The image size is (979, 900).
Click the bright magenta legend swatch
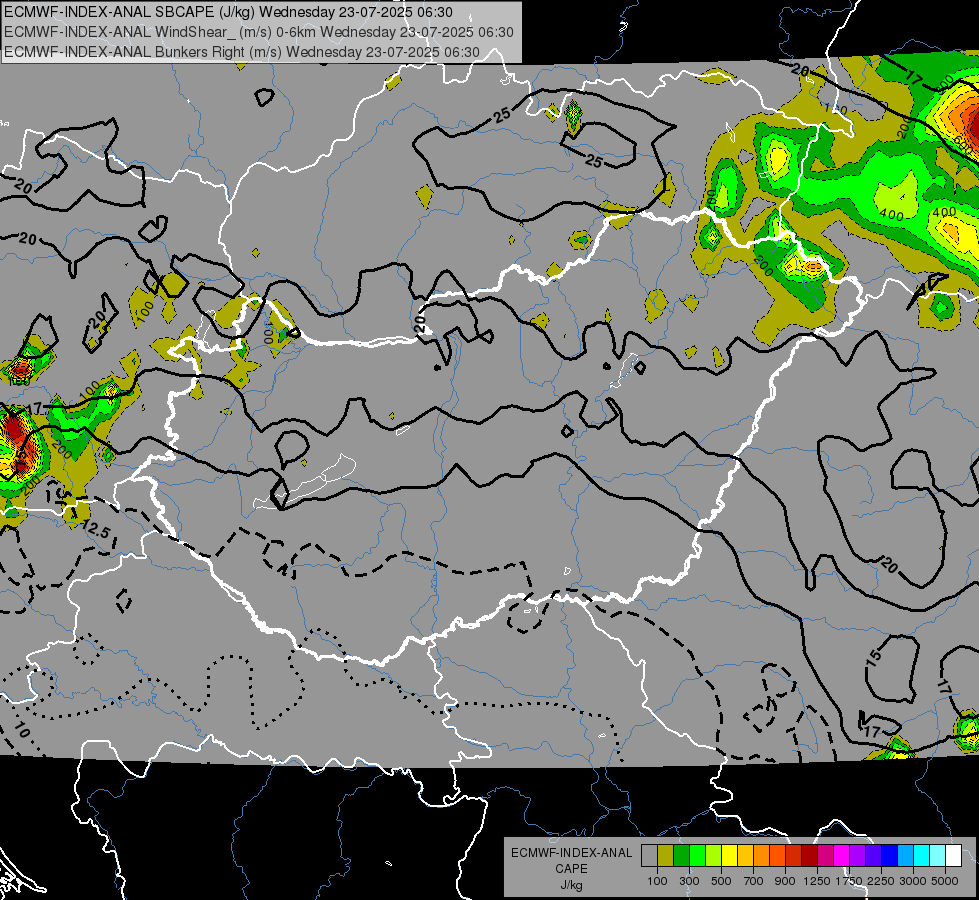842,856
